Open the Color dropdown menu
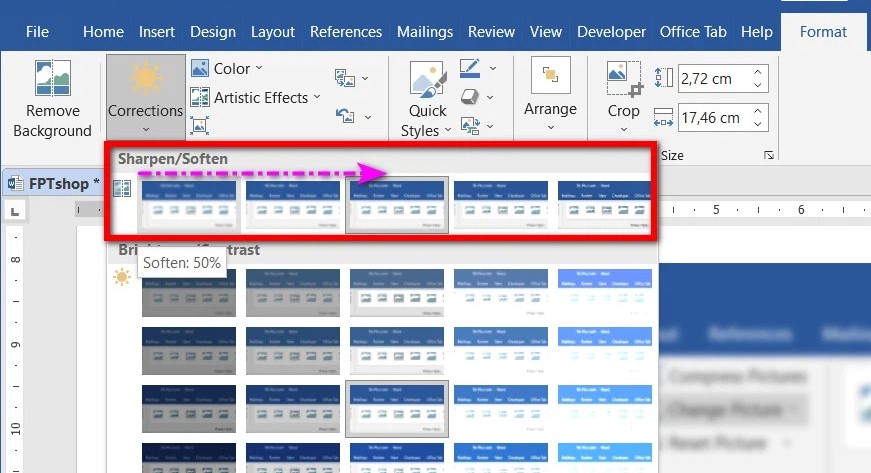 pos(227,69)
